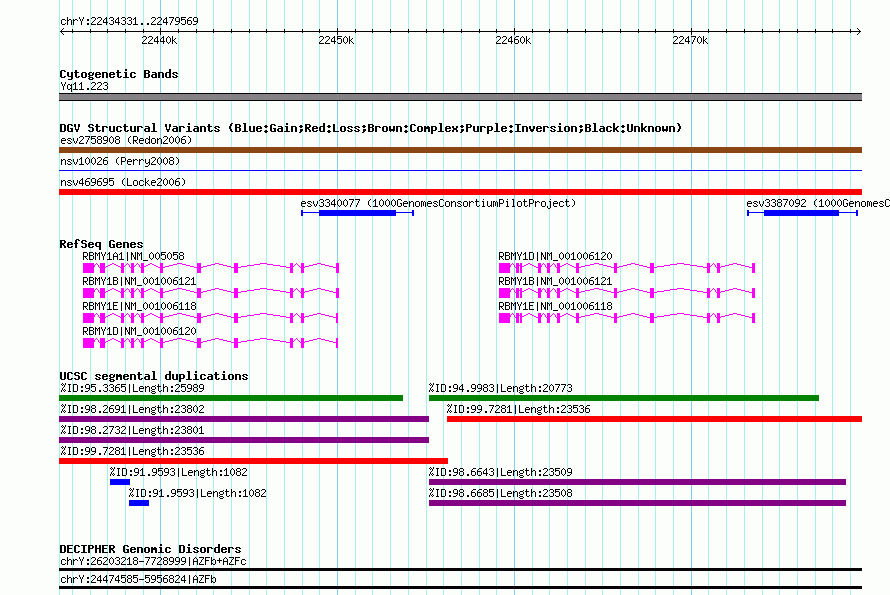The height and width of the screenshot is (595, 890).
Task: Select purple bar under %ID:98.6643 label
Action: point(637,482)
